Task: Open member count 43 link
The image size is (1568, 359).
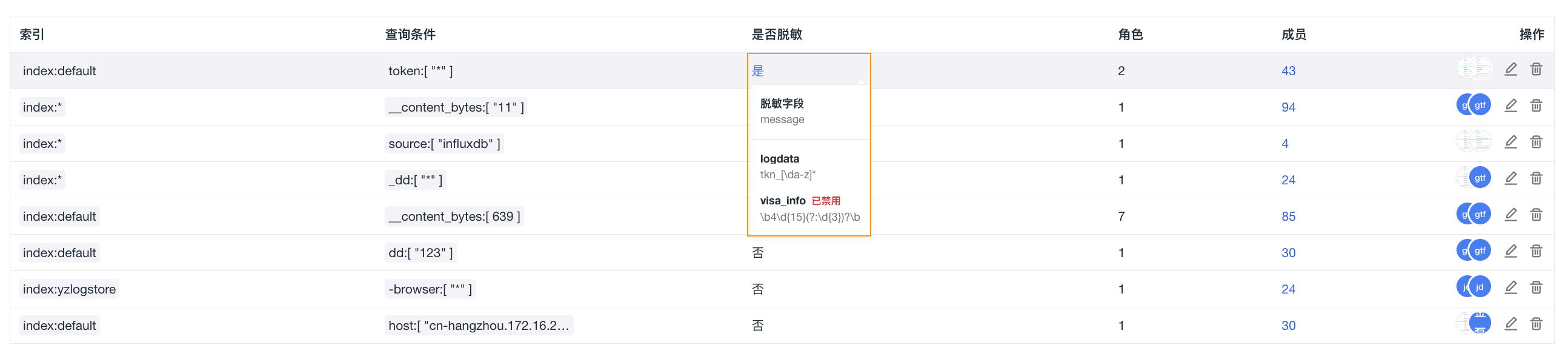Action: pyautogui.click(x=1288, y=71)
